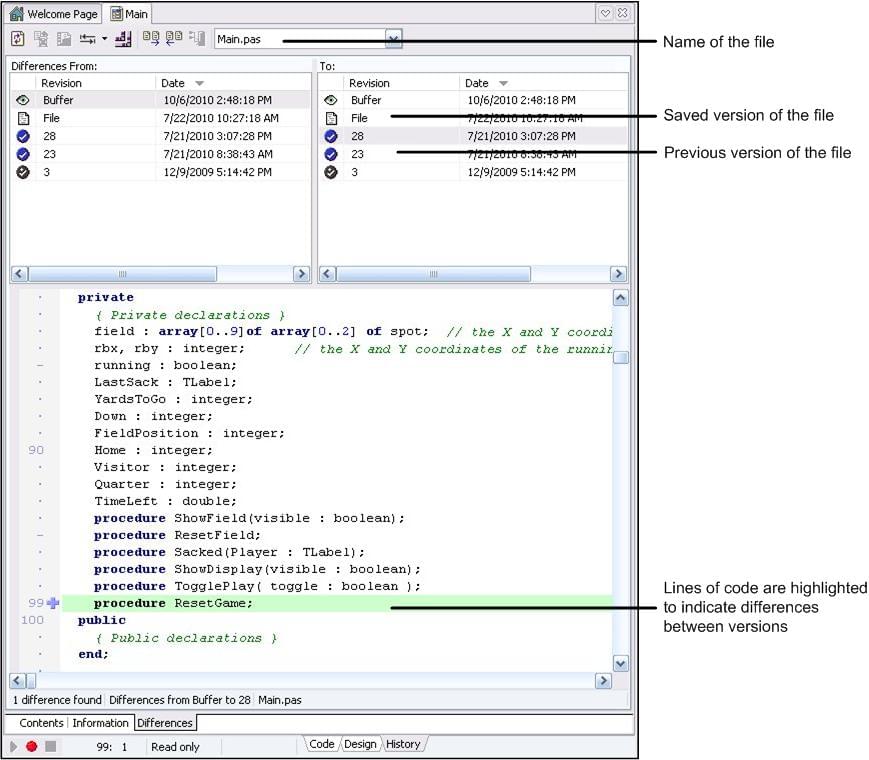Select revision 28 checkmark in Differences From
Viewport: 869px width, 760px height.
(x=23, y=136)
